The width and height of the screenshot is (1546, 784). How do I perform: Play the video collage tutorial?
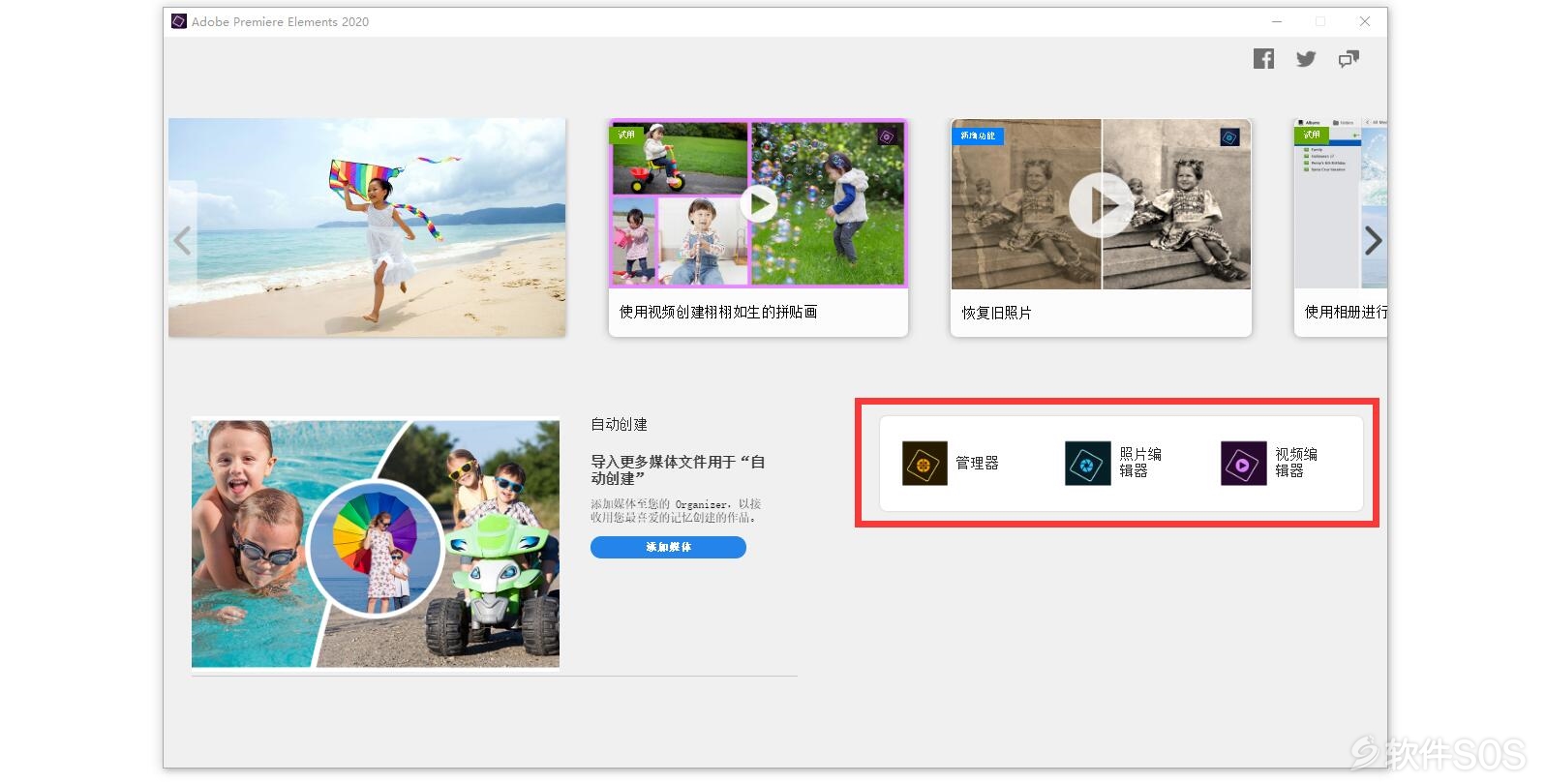[x=759, y=204]
